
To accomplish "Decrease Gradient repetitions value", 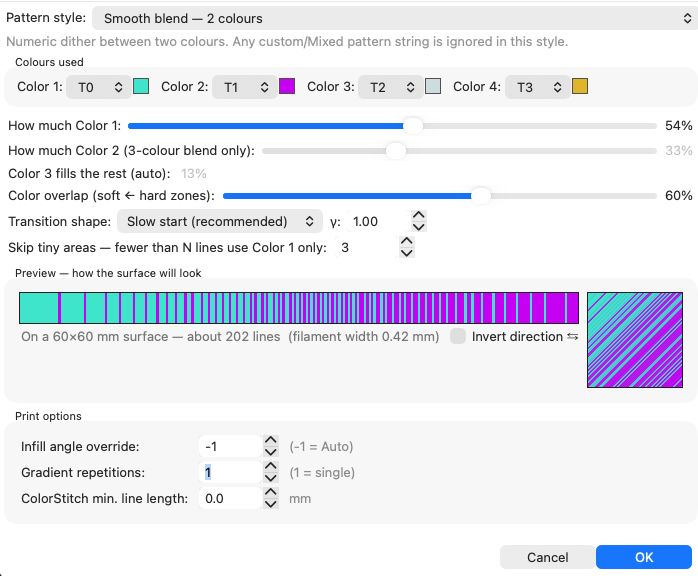I will (271, 478).
